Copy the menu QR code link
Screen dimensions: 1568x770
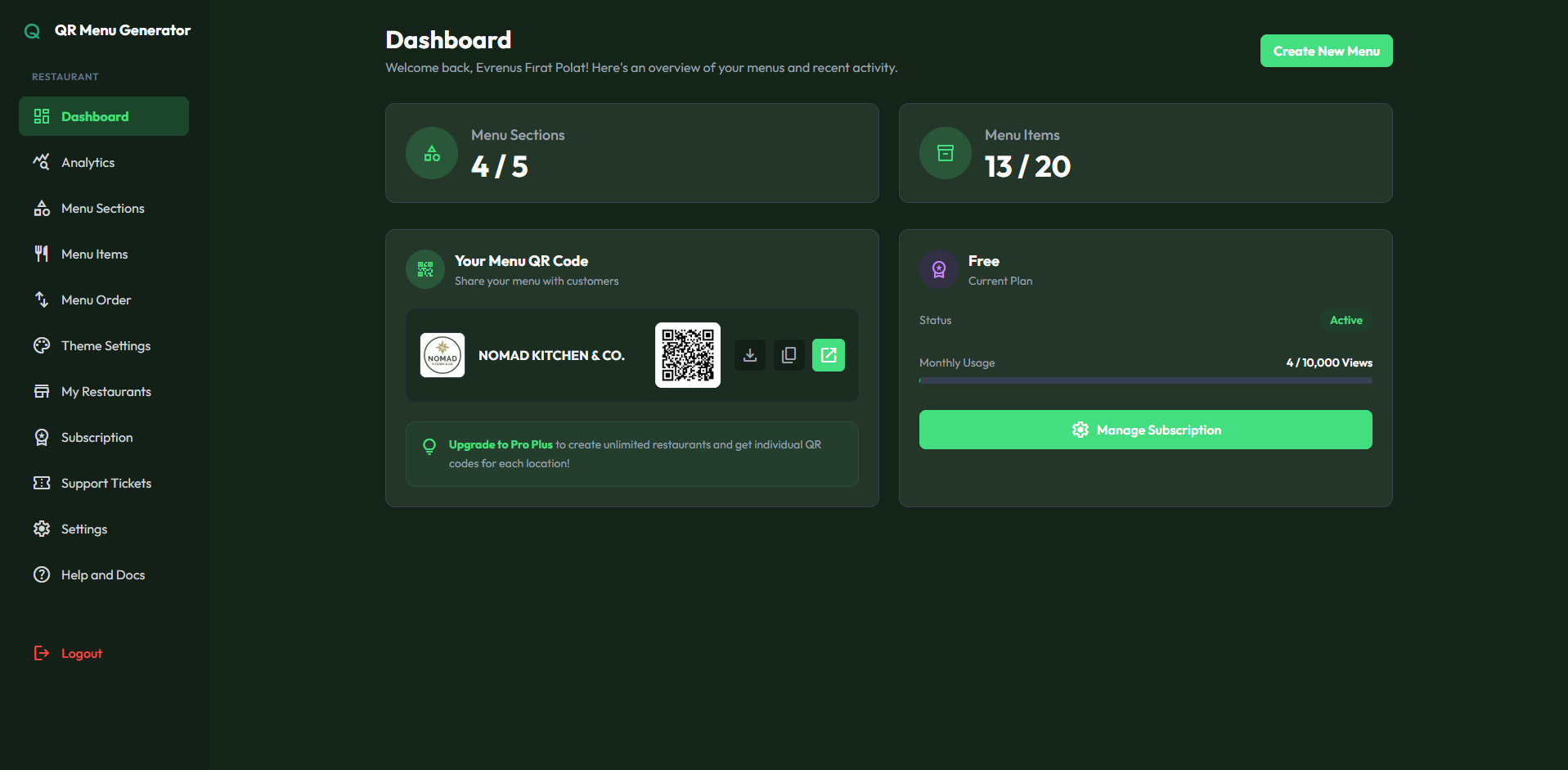(x=788, y=354)
